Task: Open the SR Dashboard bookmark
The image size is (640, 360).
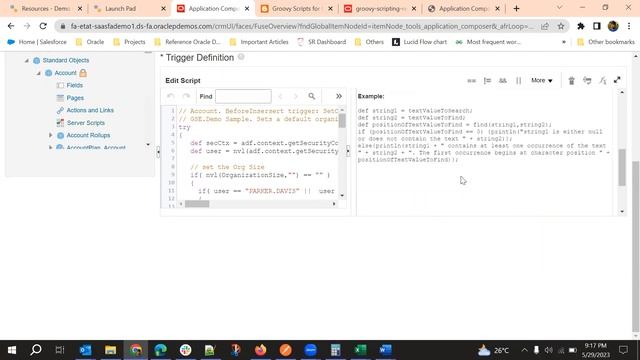Action: coord(322,42)
